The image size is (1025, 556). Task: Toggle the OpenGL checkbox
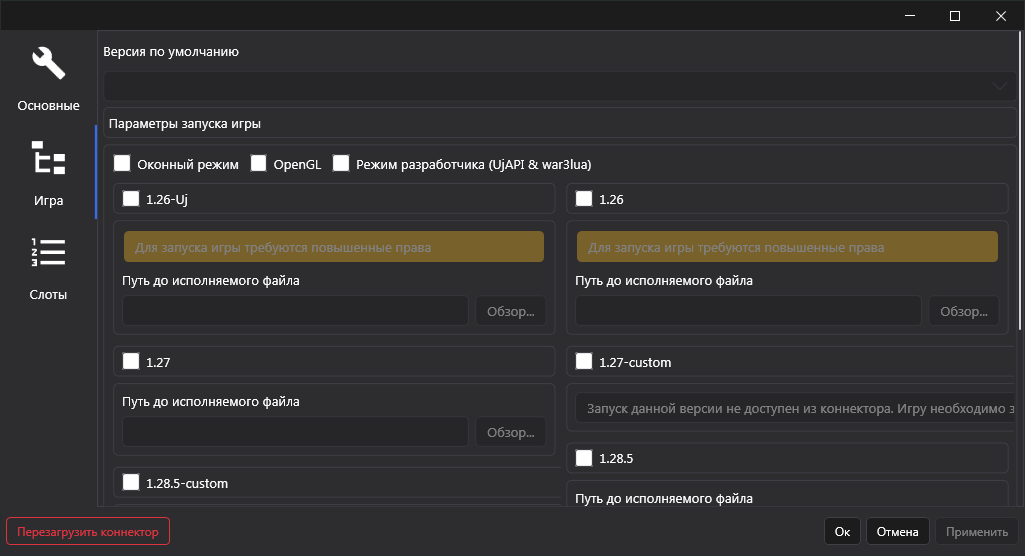click(x=259, y=163)
